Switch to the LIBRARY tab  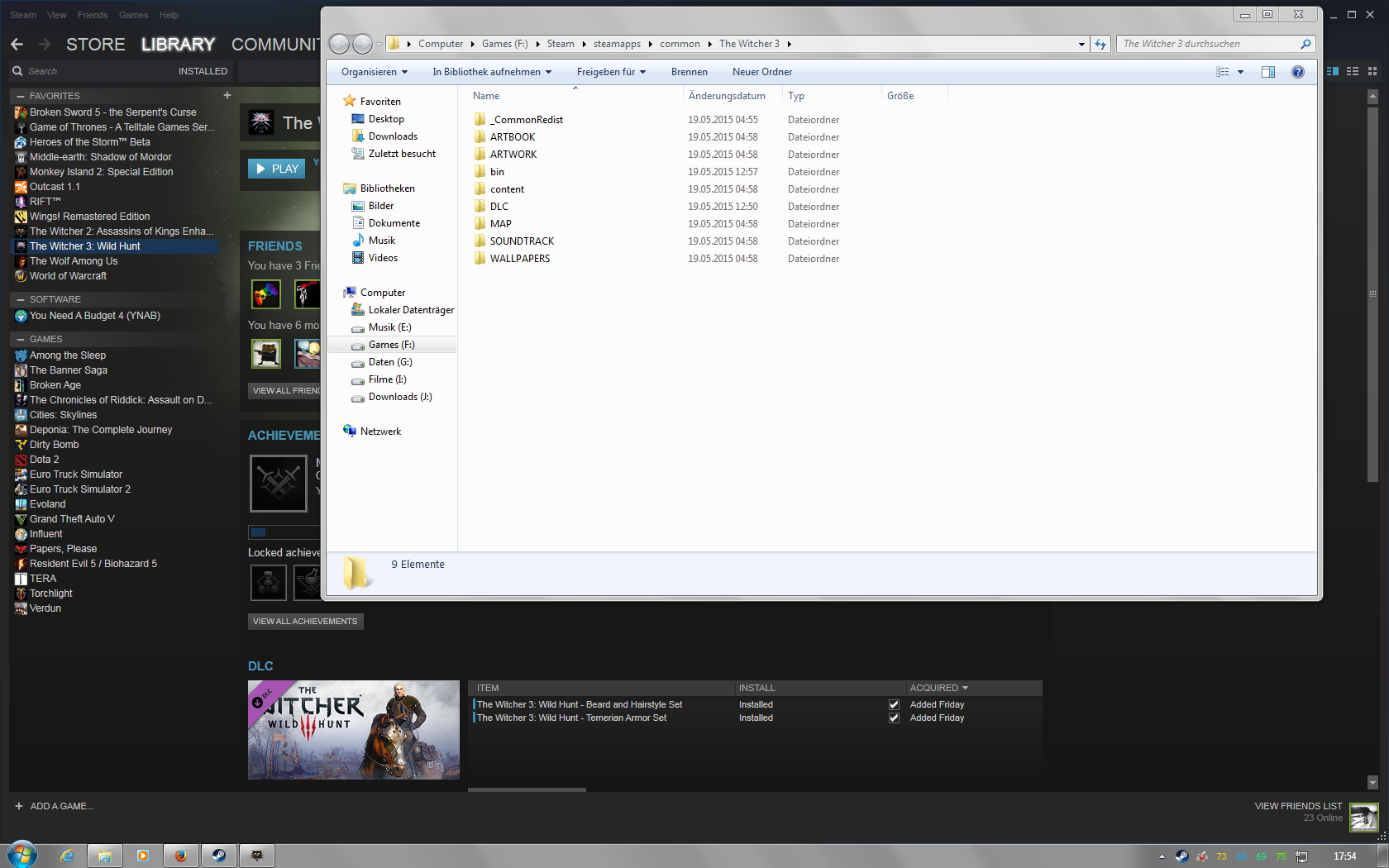click(x=178, y=45)
